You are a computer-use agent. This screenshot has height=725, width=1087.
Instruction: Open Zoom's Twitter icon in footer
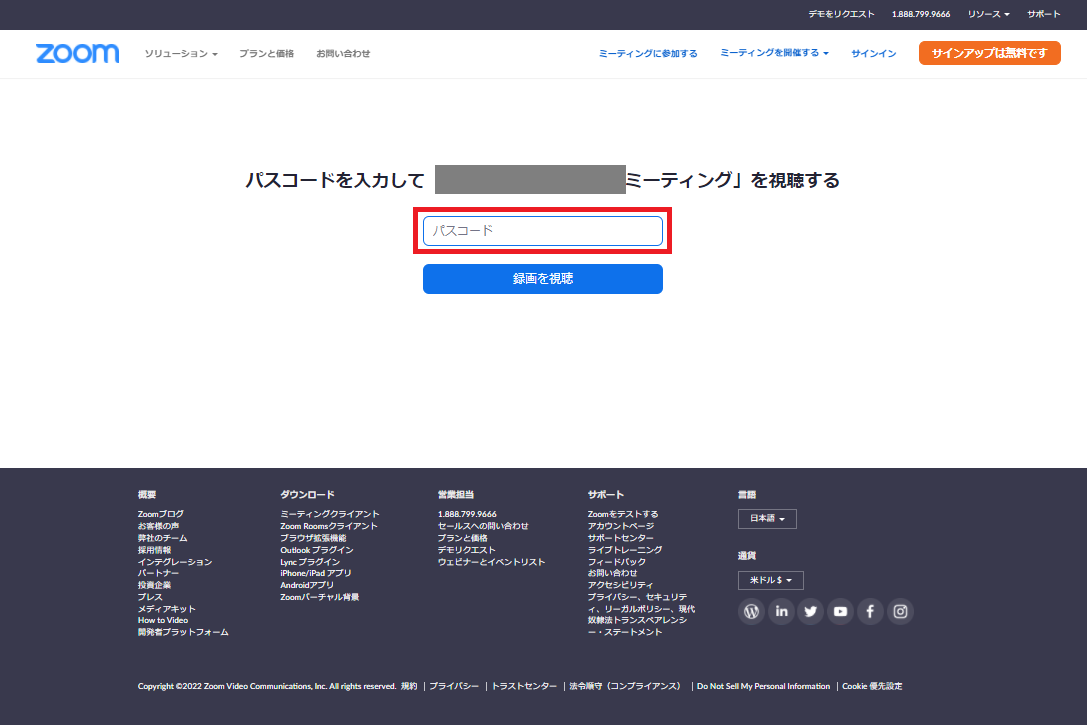point(811,611)
